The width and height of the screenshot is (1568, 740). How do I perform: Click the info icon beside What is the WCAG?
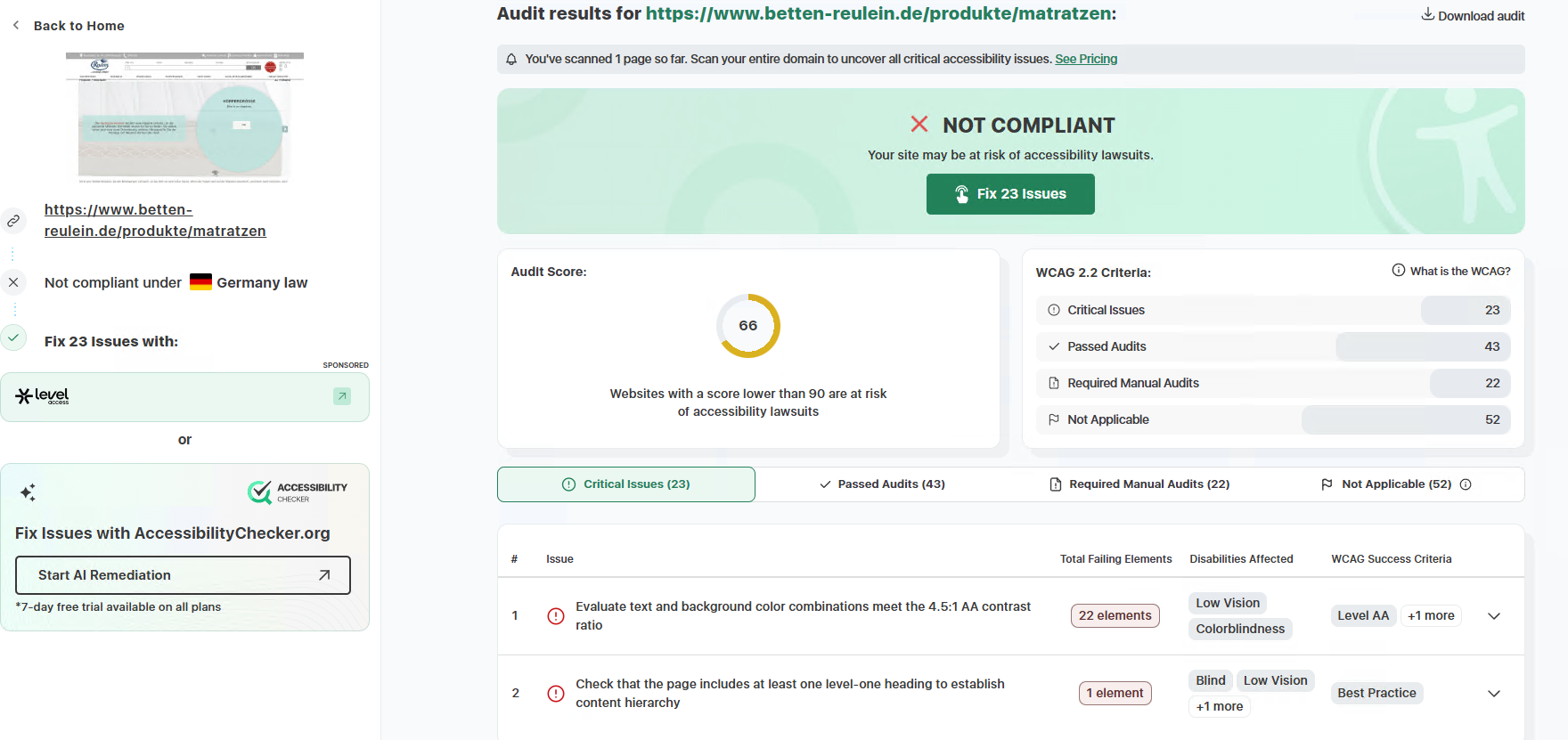point(1399,270)
